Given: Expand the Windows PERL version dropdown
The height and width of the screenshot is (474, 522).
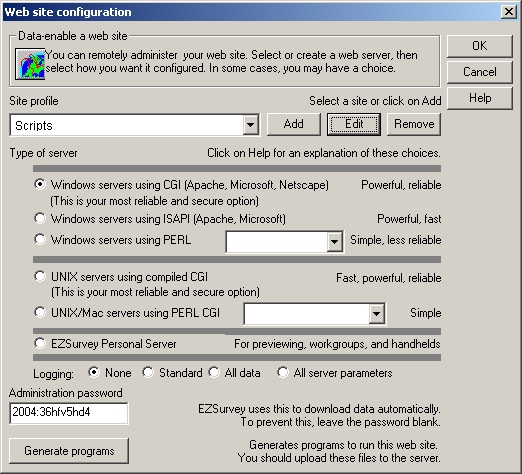Looking at the screenshot, I should pos(334,242).
